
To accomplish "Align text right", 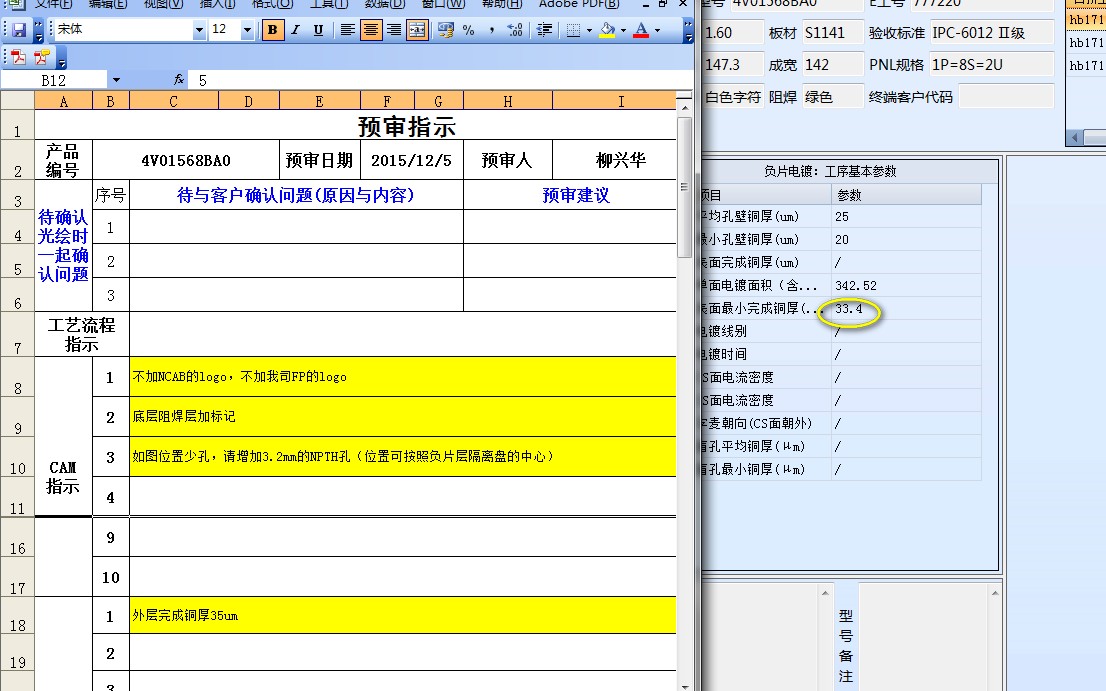I will 394,30.
